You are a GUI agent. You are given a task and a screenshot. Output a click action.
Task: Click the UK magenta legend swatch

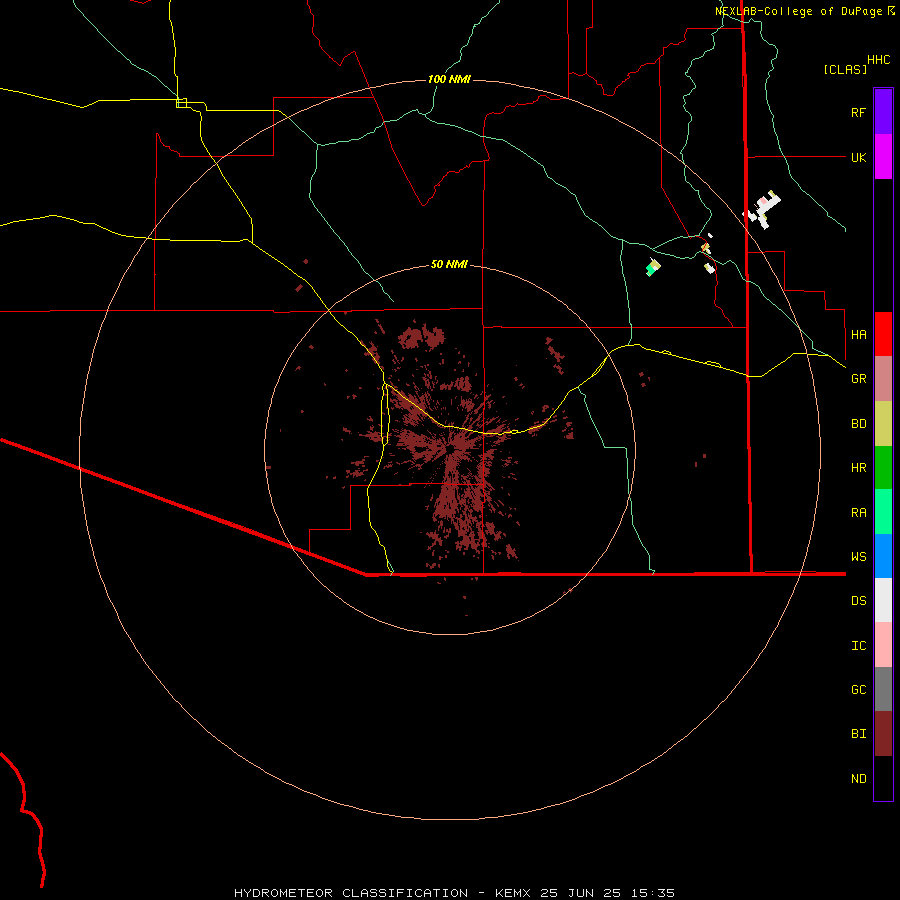(x=883, y=157)
